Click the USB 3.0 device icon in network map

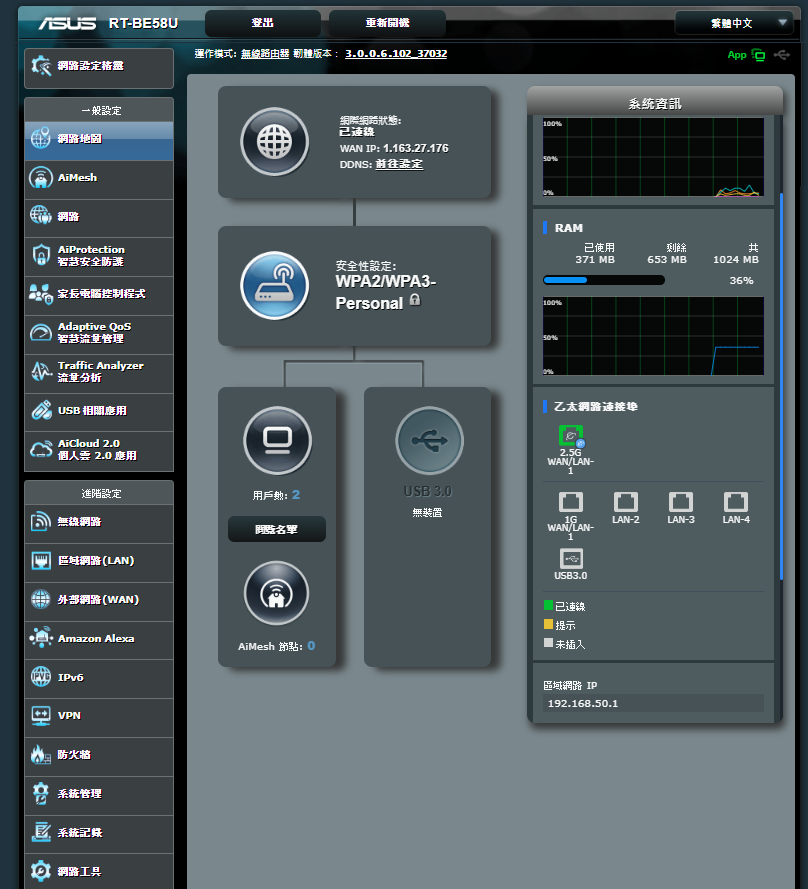pyautogui.click(x=429, y=441)
